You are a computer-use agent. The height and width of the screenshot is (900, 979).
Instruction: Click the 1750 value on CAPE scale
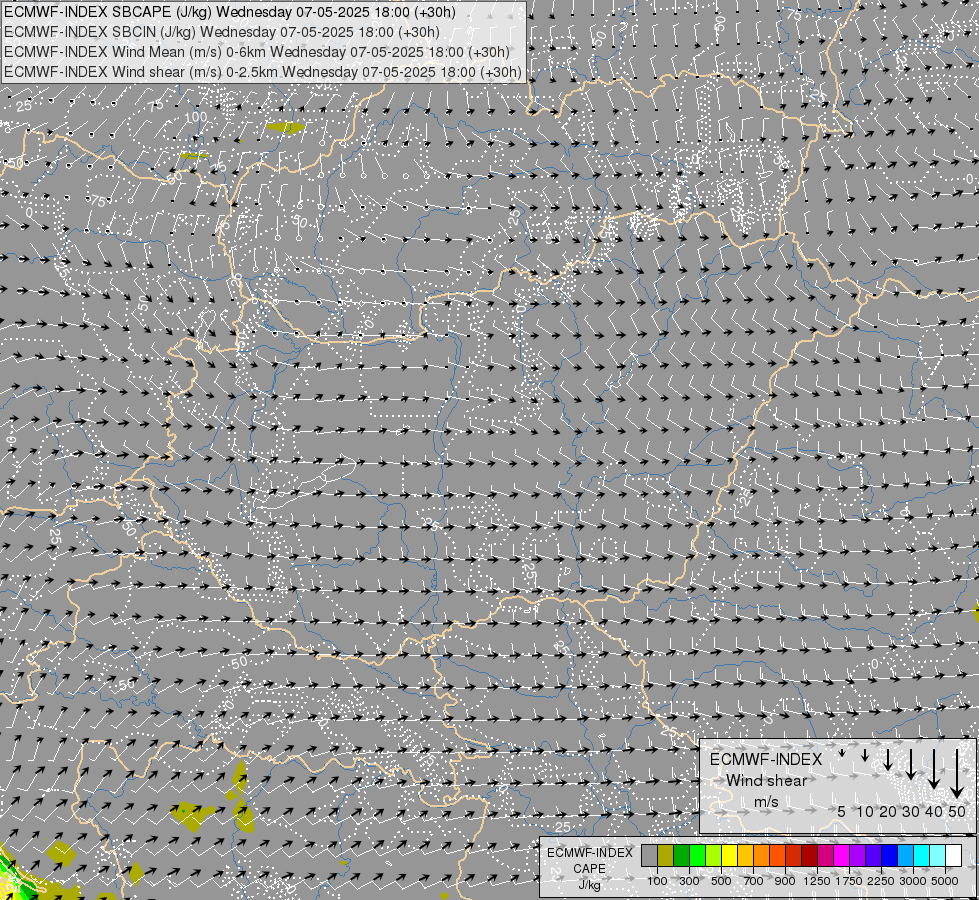click(x=849, y=881)
